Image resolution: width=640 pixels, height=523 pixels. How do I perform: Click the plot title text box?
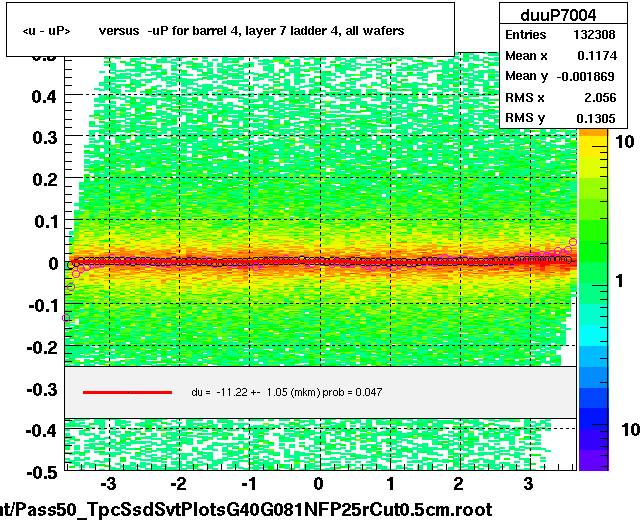click(x=230, y=29)
